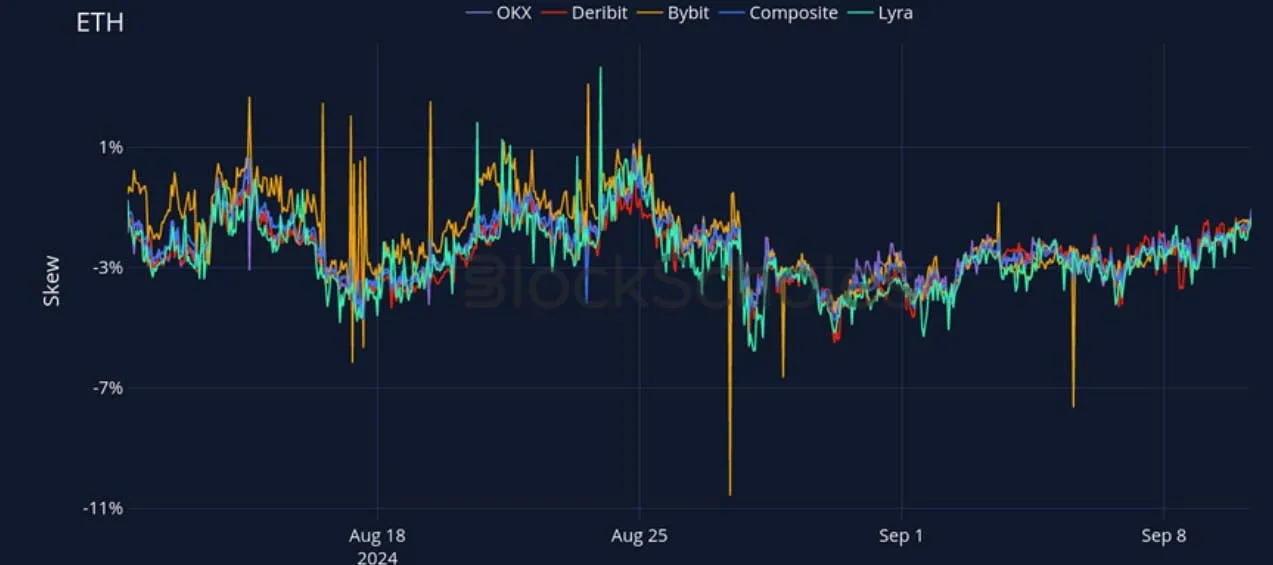Click the 2024 year label under Aug 18
Image resolution: width=1273 pixels, height=565 pixels.
point(377,557)
